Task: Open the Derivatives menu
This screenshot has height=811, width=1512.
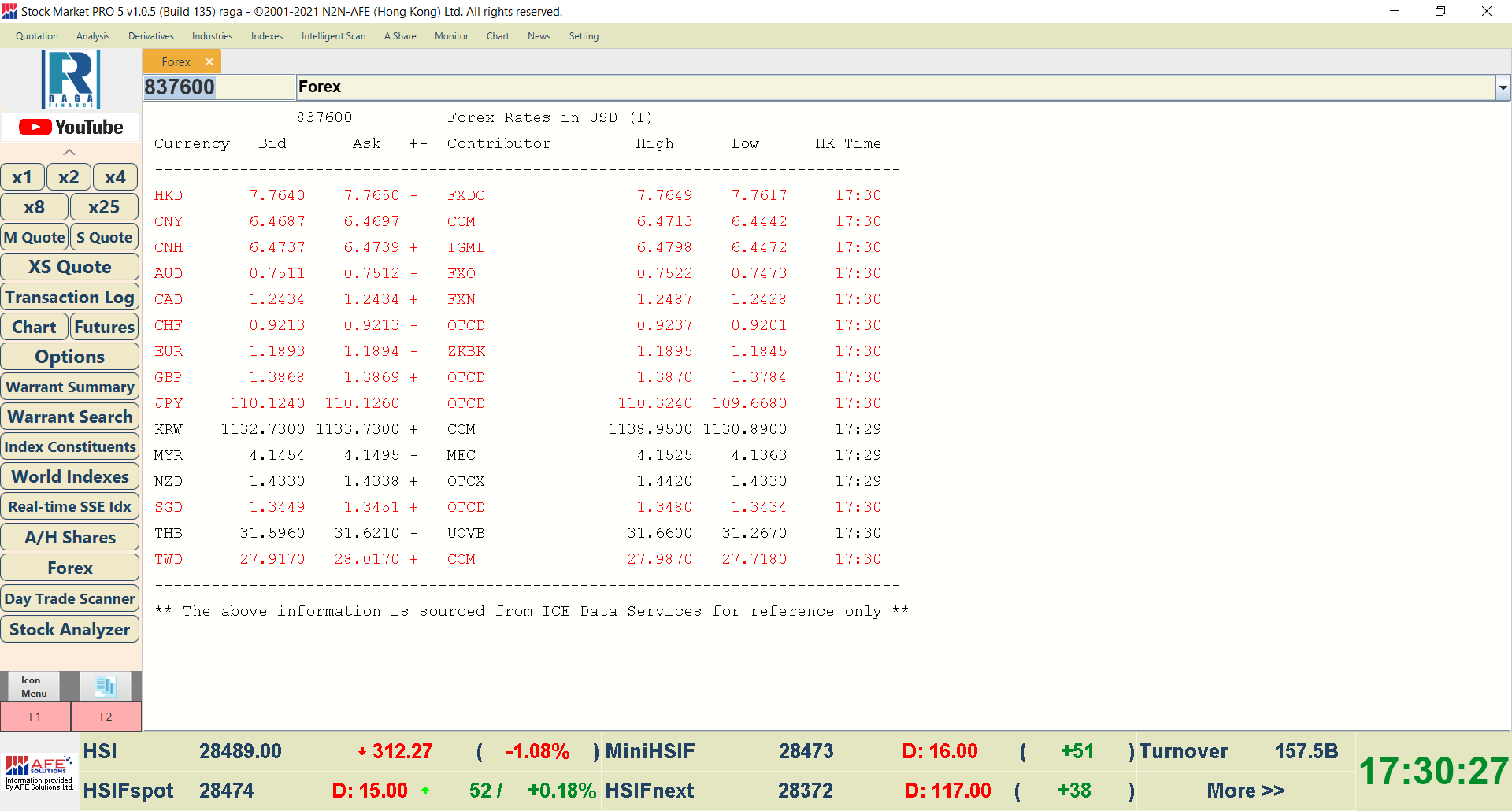Action: (150, 36)
